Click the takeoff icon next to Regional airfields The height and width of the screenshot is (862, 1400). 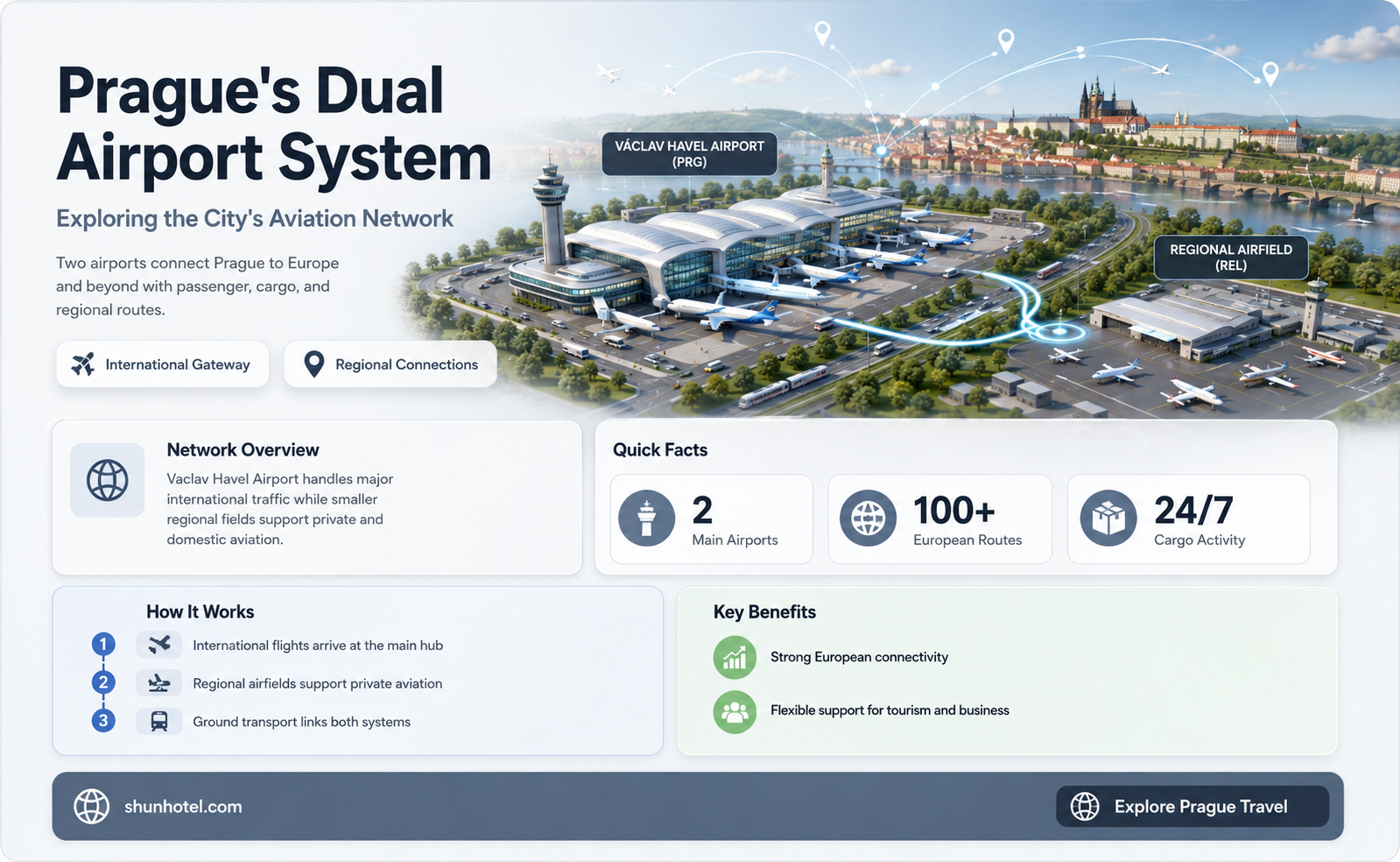(x=159, y=682)
